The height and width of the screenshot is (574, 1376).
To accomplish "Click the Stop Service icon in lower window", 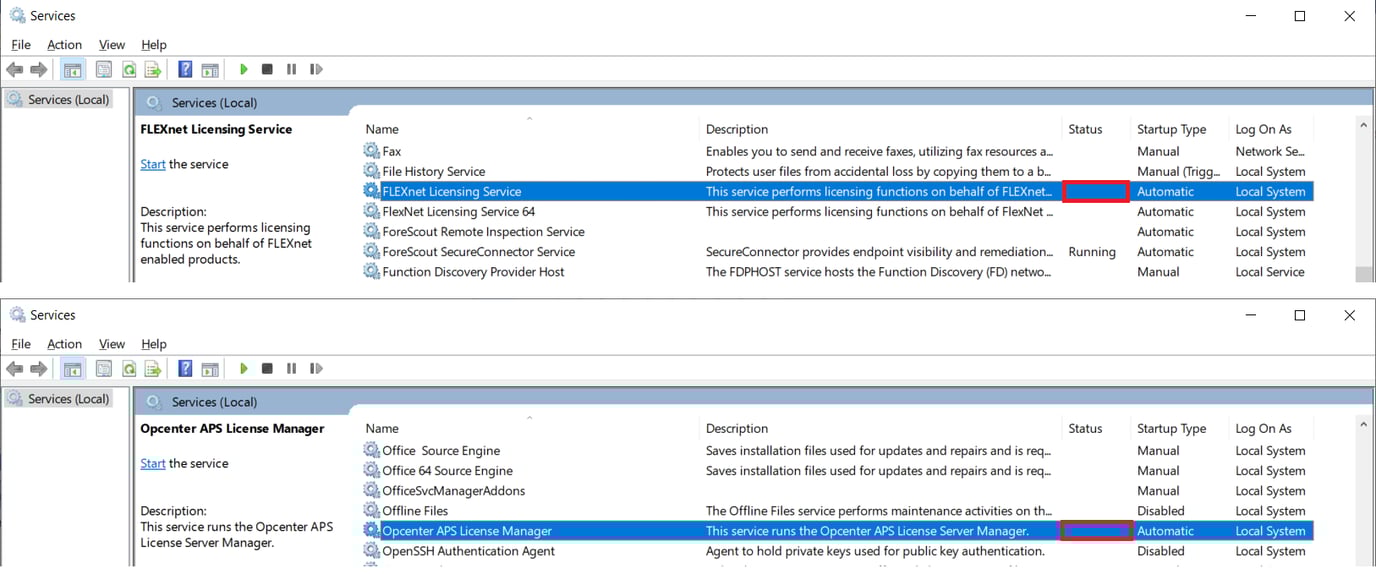I will tap(267, 368).
